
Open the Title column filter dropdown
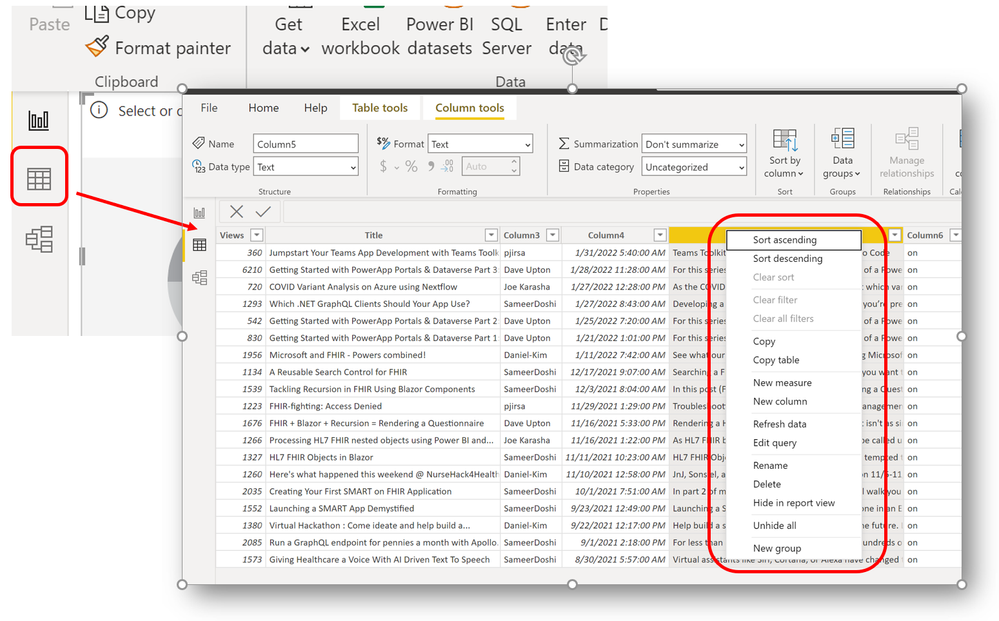pos(491,235)
